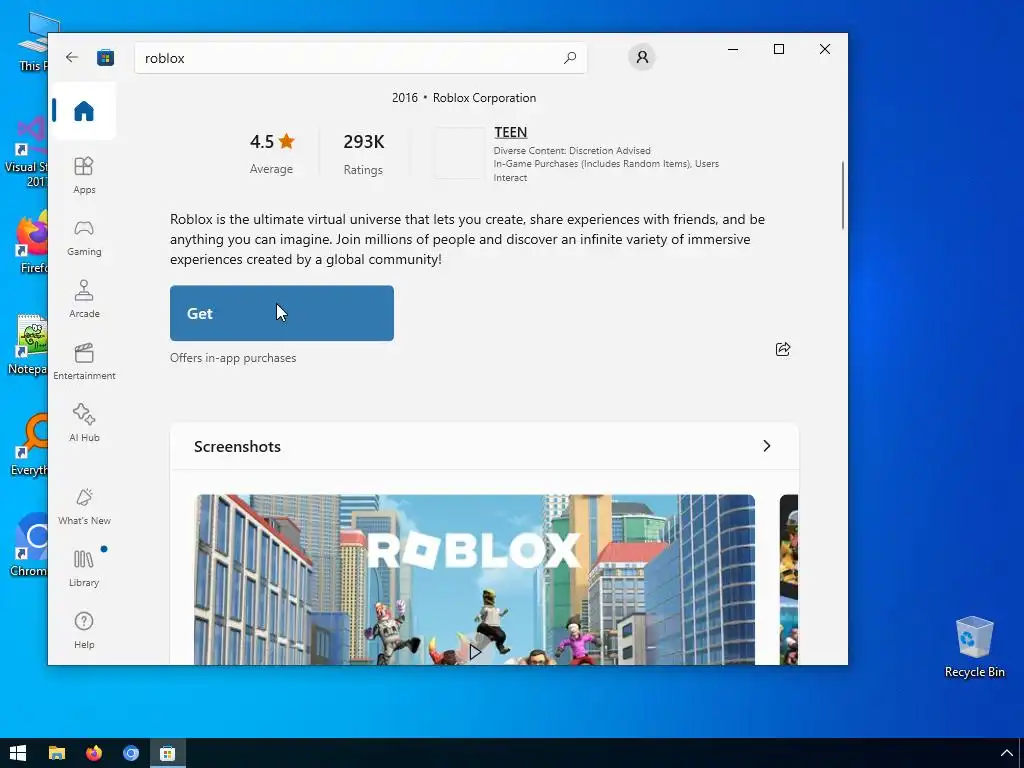Viewport: 1024px width, 768px height.
Task: Open the user account profile icon
Action: tap(642, 57)
